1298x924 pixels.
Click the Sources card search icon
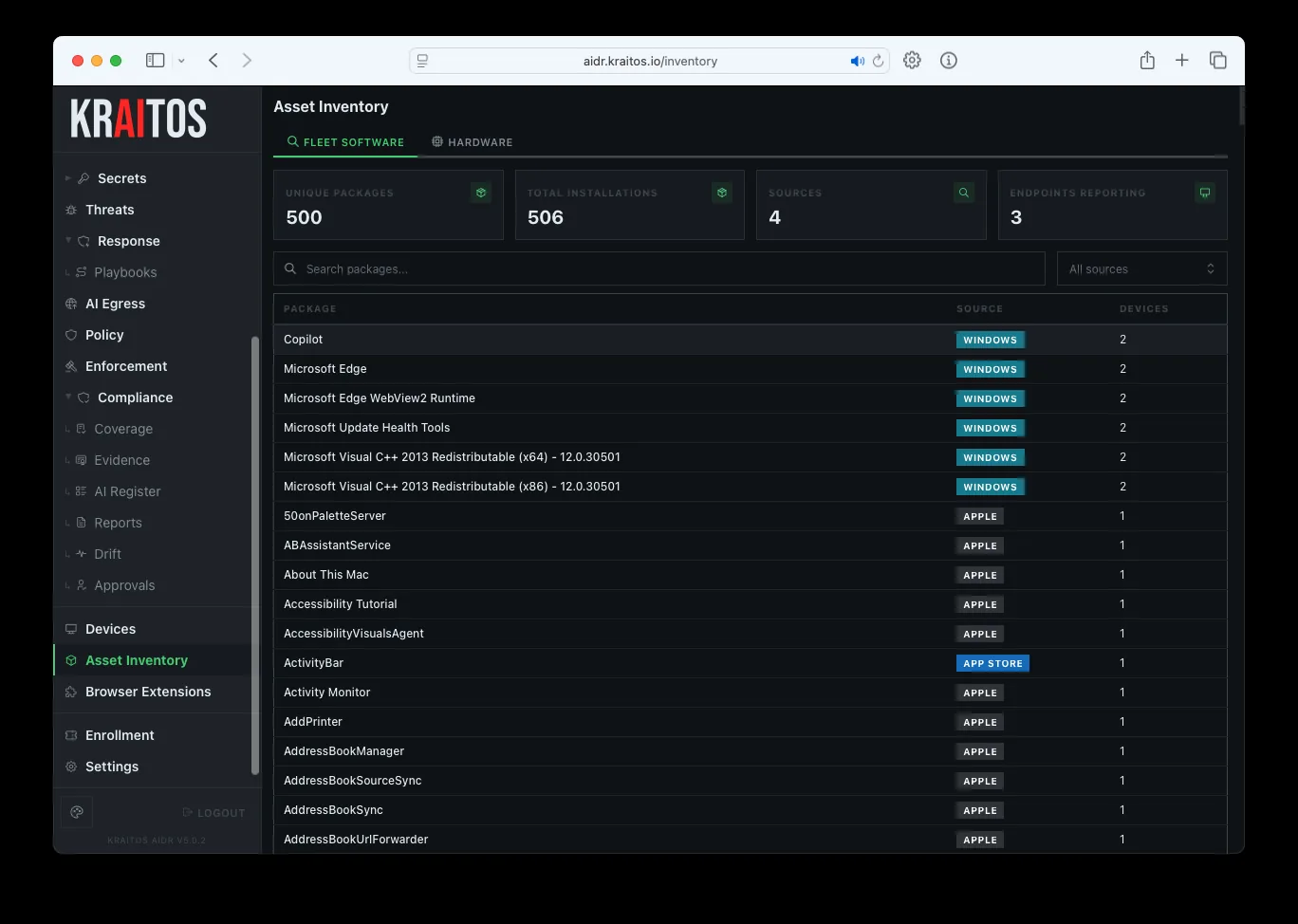click(x=964, y=193)
